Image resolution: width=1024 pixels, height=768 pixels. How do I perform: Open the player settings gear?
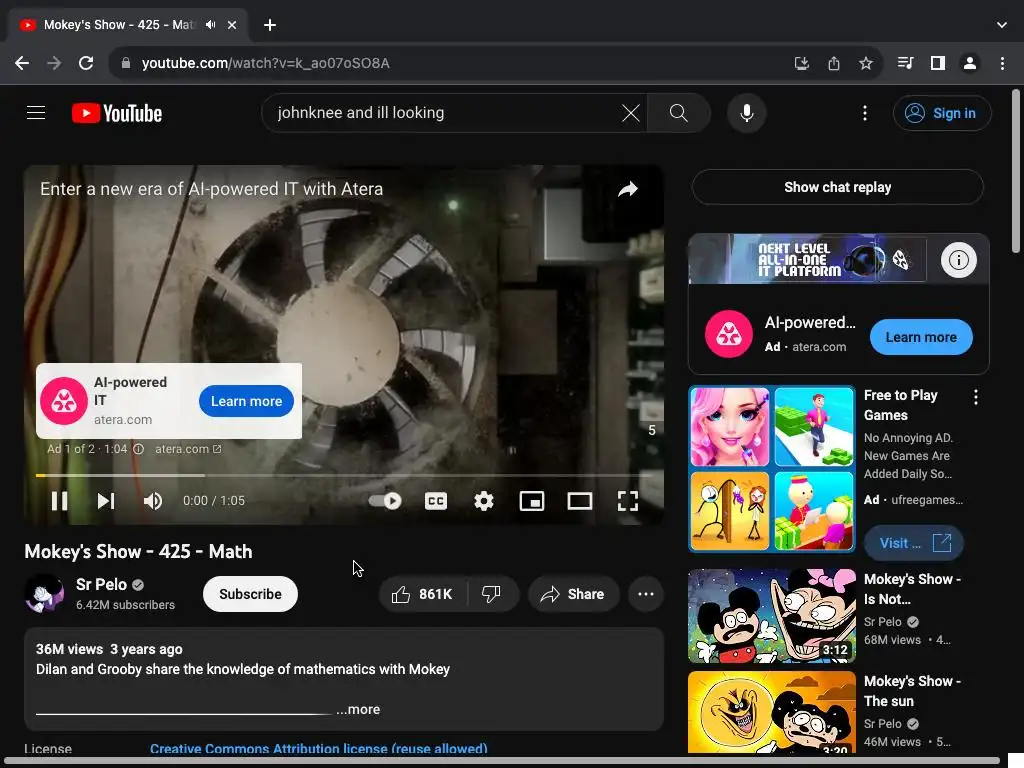pyautogui.click(x=484, y=501)
